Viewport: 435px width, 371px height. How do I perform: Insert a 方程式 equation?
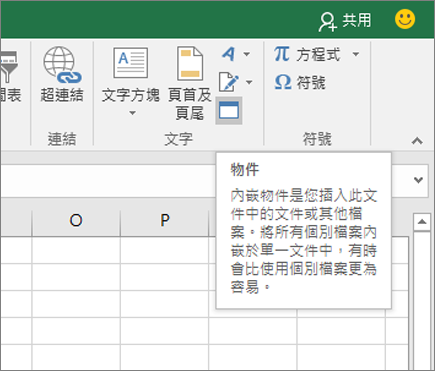click(307, 54)
